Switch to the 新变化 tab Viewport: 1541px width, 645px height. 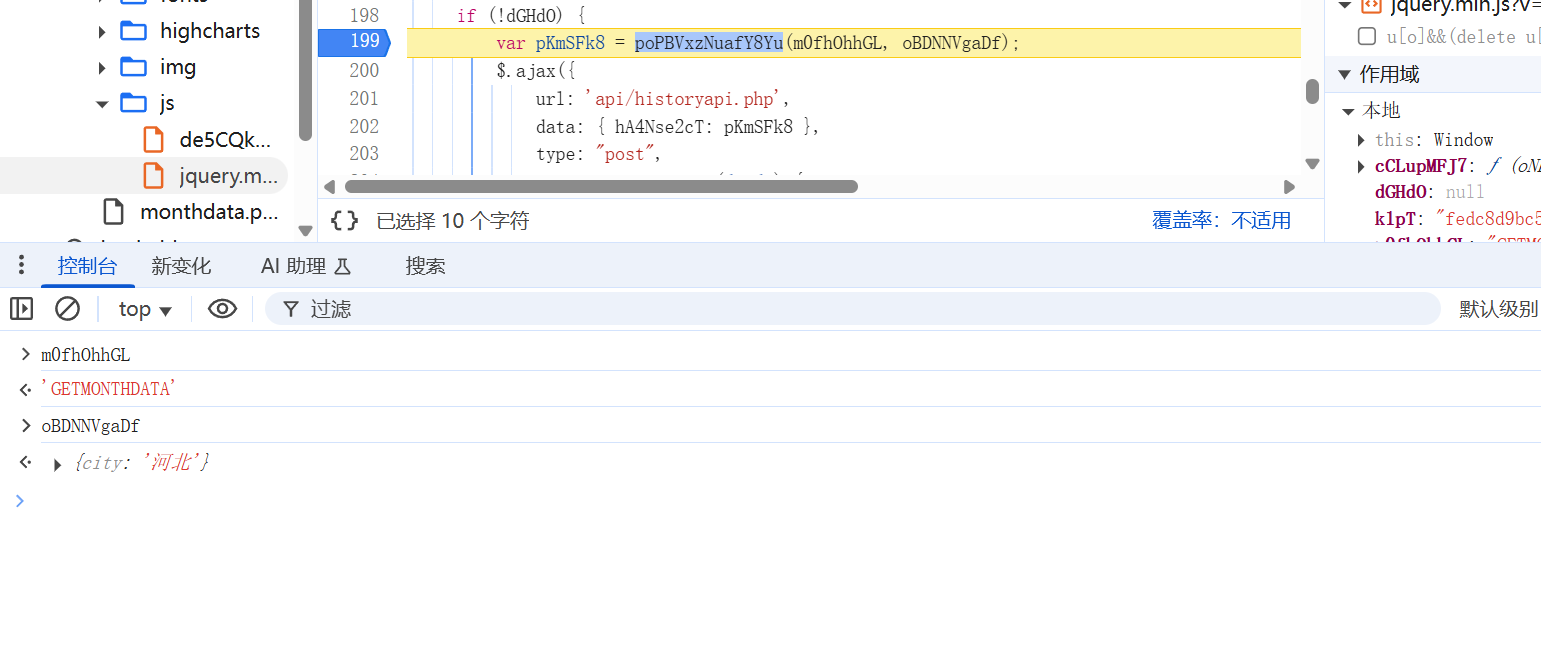tap(181, 266)
